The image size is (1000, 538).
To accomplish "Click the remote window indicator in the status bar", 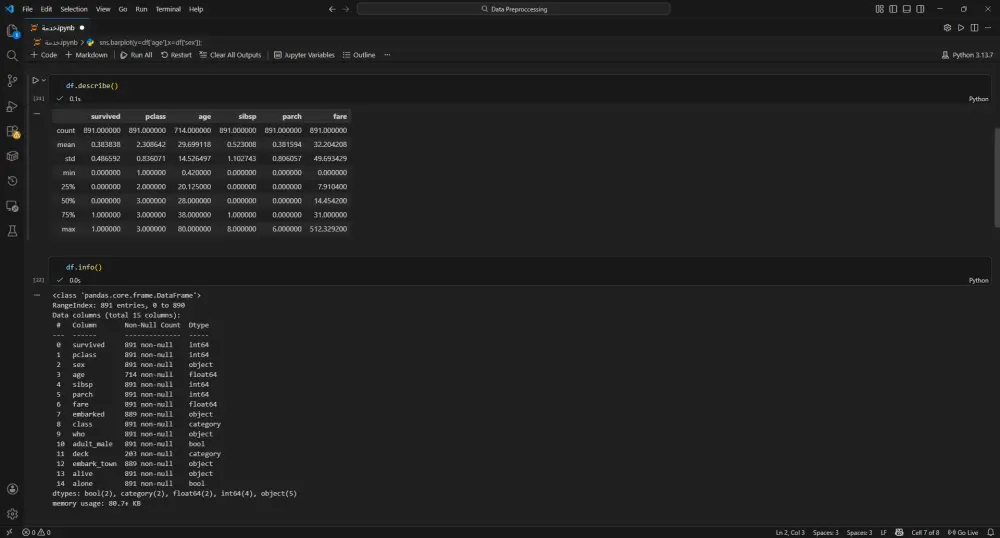I will click(x=9, y=532).
